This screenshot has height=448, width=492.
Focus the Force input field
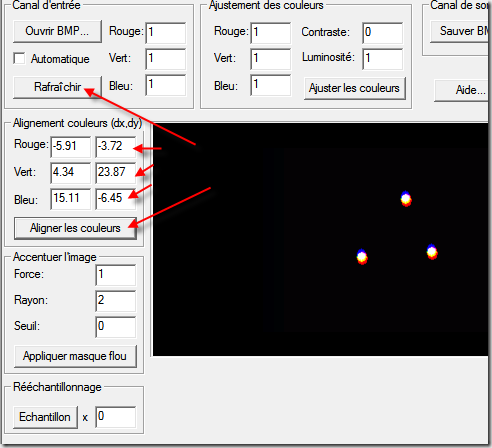[x=116, y=275]
